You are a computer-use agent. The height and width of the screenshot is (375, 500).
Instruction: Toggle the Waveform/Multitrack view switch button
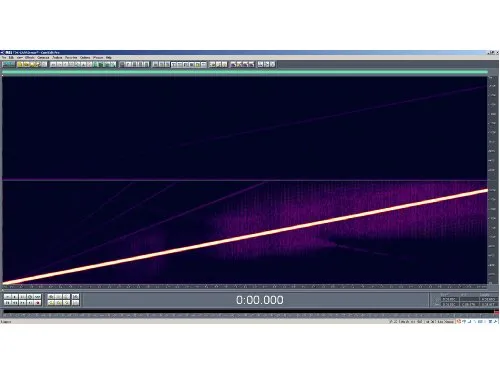8,64
